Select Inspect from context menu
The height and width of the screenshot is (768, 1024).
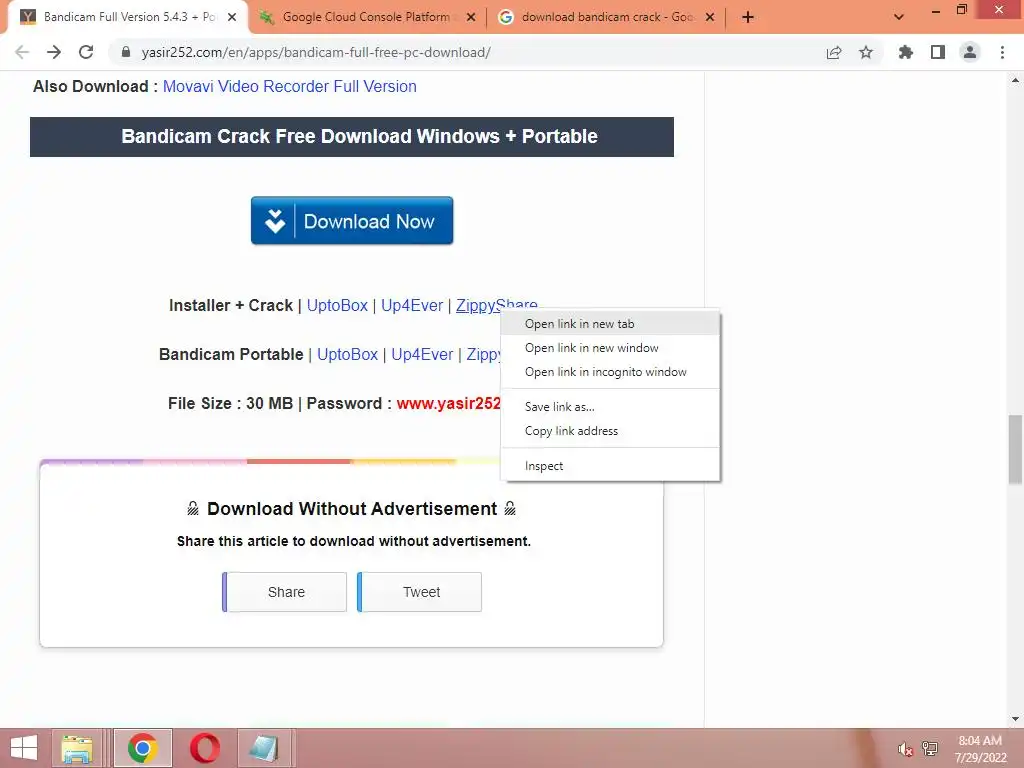click(x=611, y=466)
